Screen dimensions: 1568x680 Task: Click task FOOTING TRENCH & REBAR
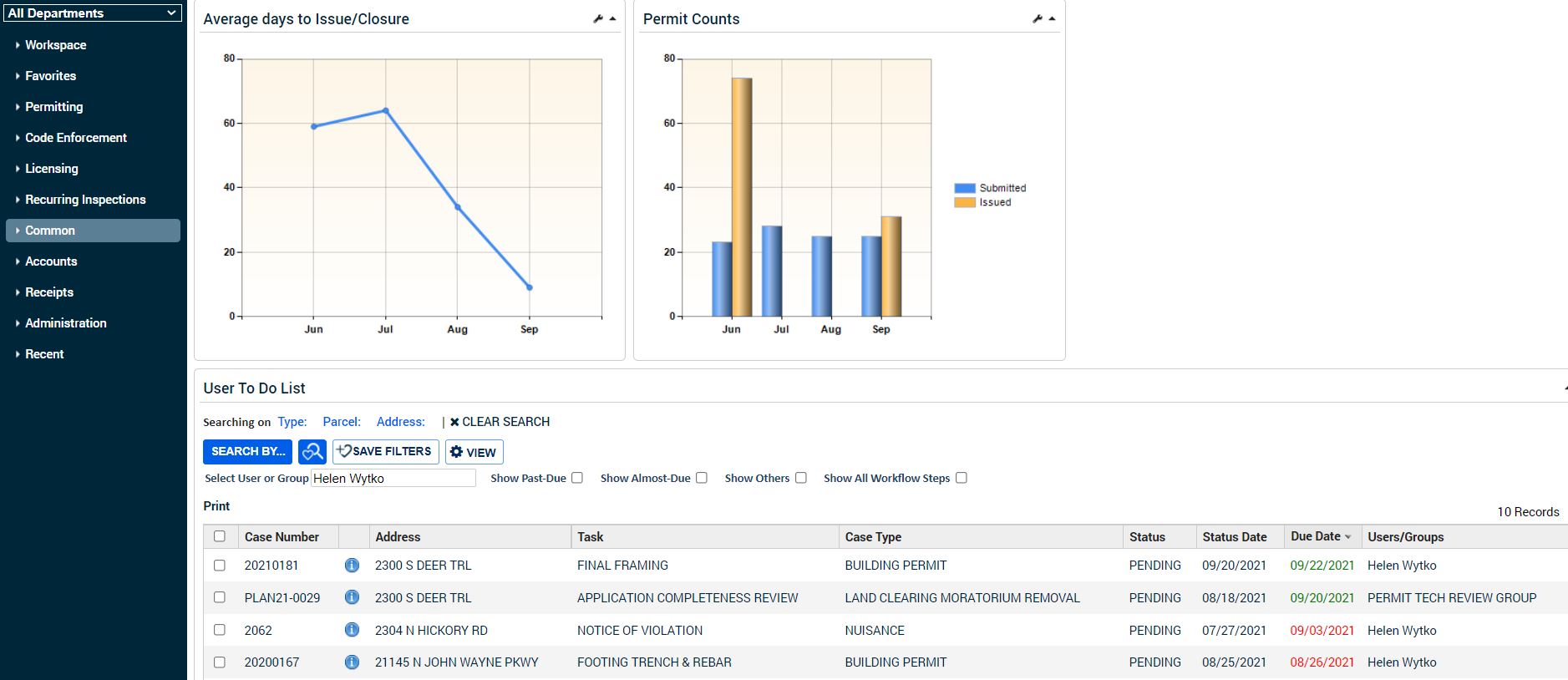point(654,662)
